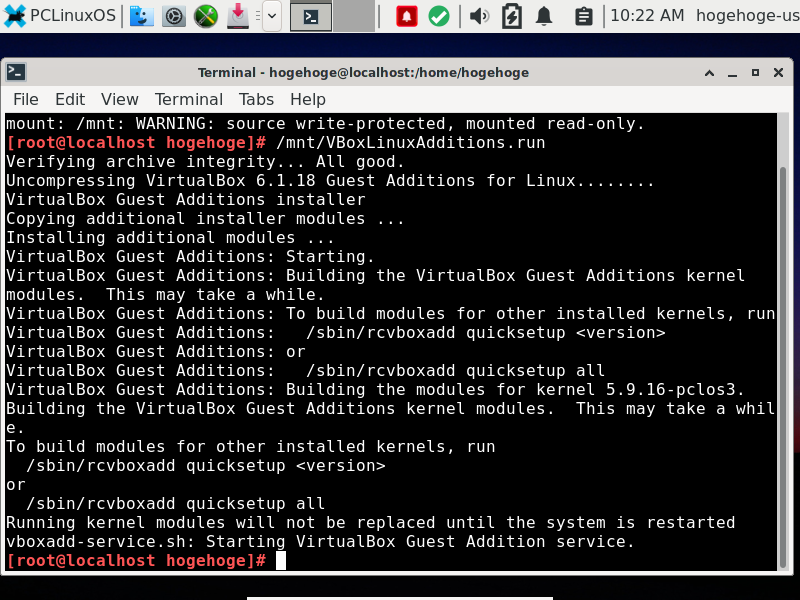Open the hogehoge user menu in the panel
This screenshot has width=800, height=600.
click(x=747, y=16)
